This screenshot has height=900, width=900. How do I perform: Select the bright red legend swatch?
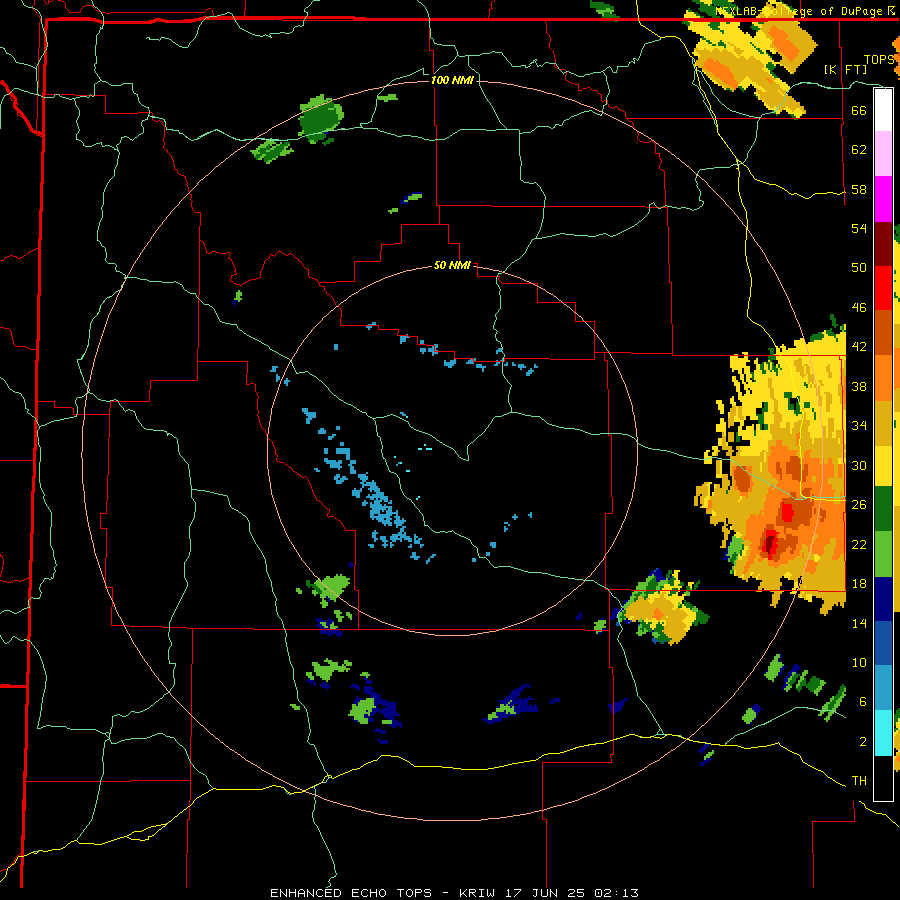coord(883,288)
